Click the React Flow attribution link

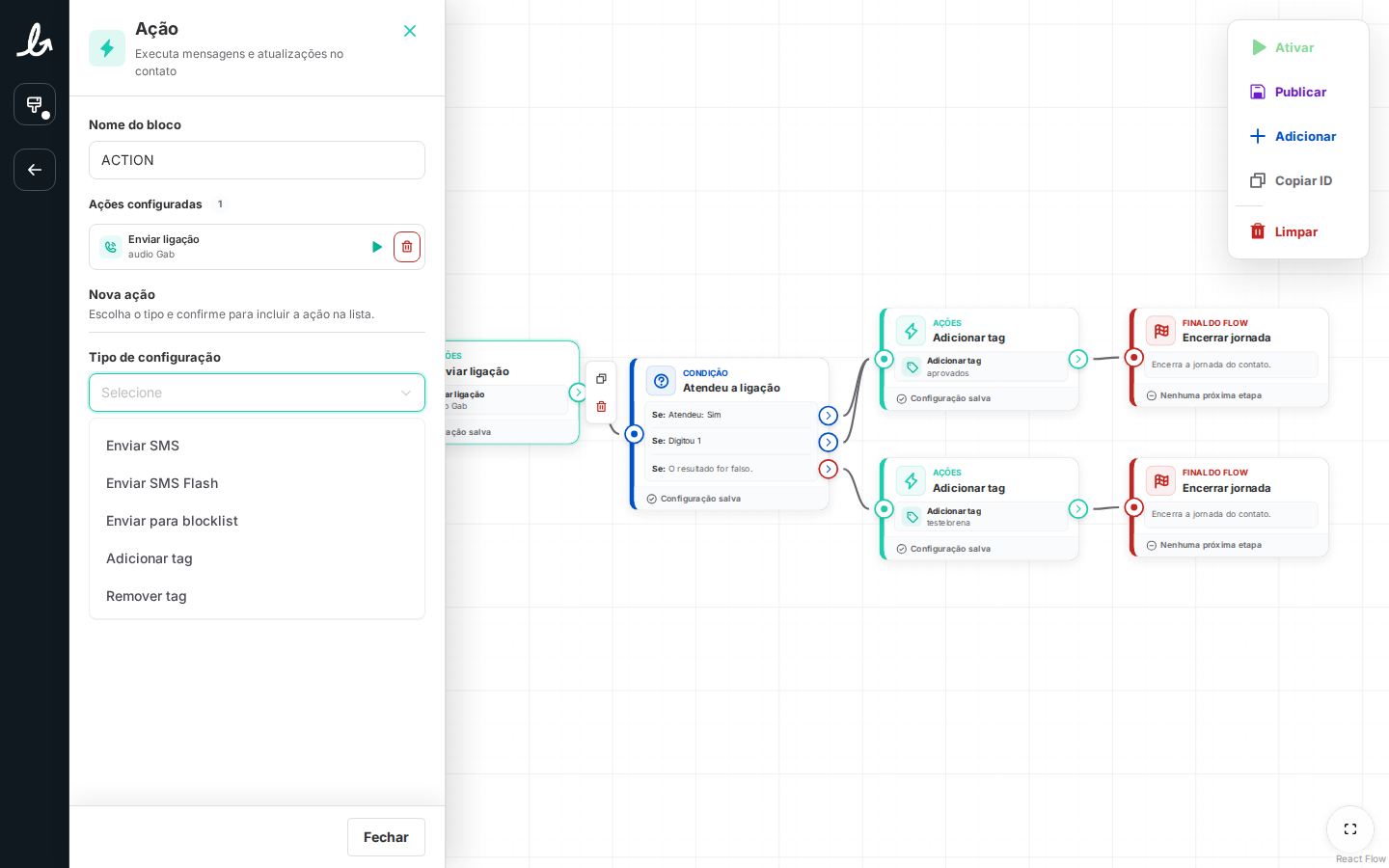point(1360,859)
